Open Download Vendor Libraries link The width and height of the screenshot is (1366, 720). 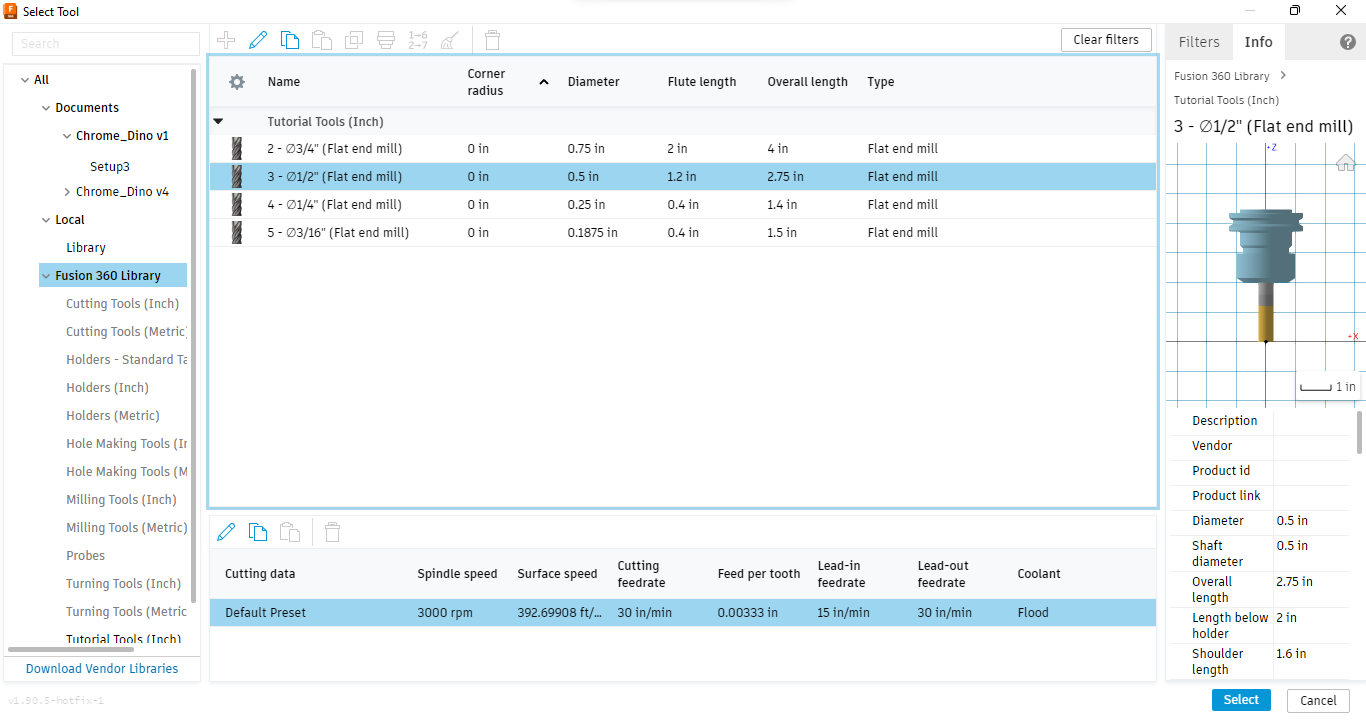tap(102, 669)
